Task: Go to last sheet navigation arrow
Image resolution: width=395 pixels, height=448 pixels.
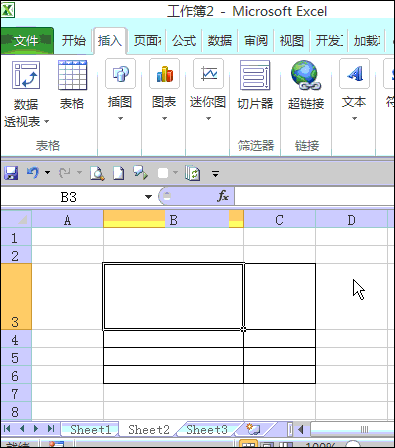Action: (51, 428)
